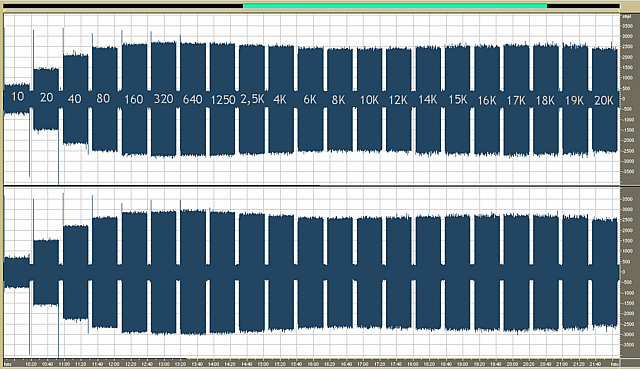
Task: Click the 6K tone burst label
Action: [x=310, y=100]
